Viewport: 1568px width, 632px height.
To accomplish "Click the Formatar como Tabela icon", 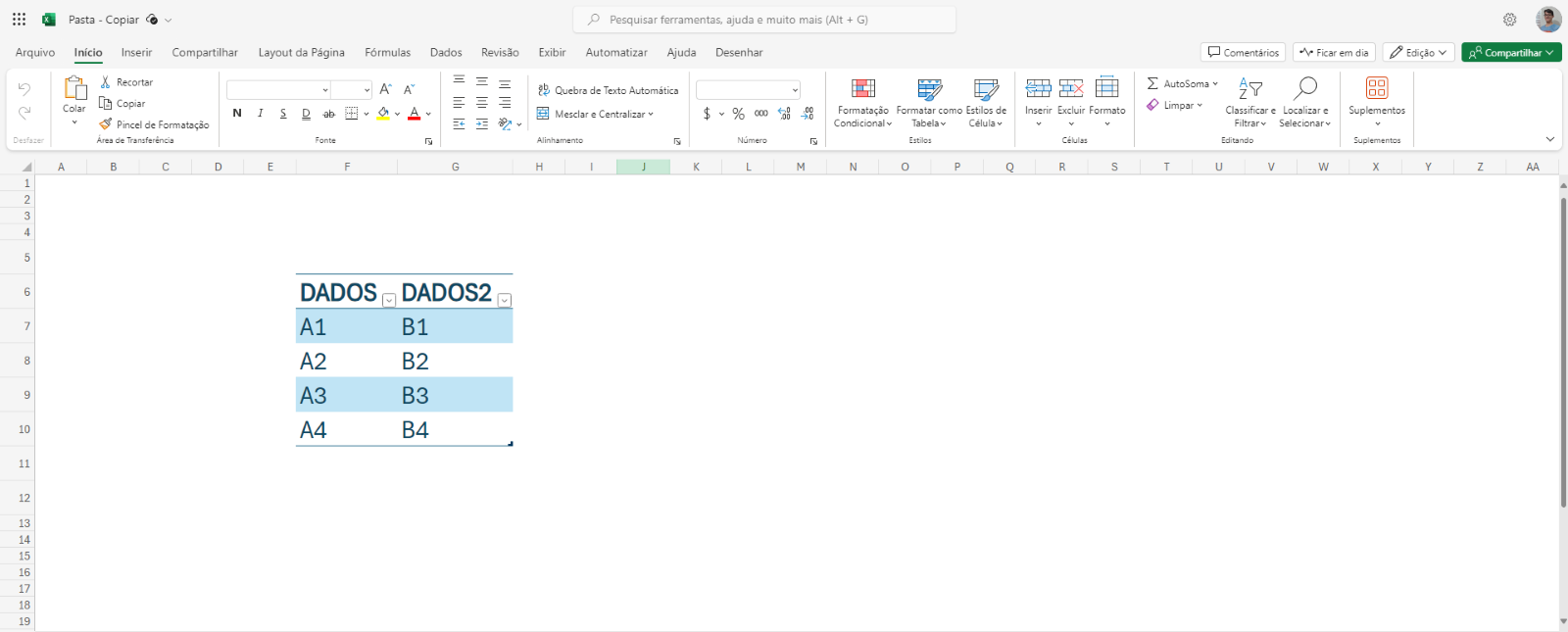I will coord(929,89).
